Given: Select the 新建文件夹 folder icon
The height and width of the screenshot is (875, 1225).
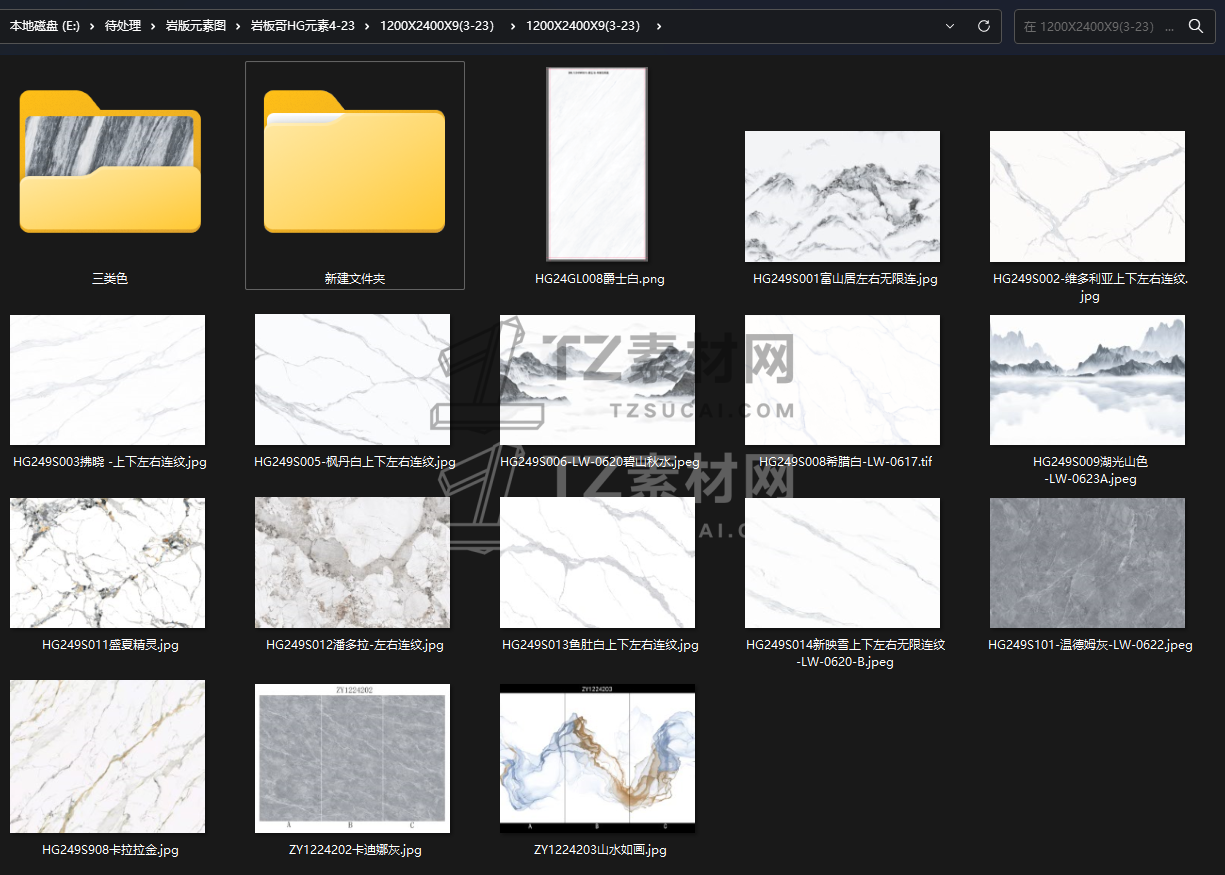Looking at the screenshot, I should coord(354,162).
